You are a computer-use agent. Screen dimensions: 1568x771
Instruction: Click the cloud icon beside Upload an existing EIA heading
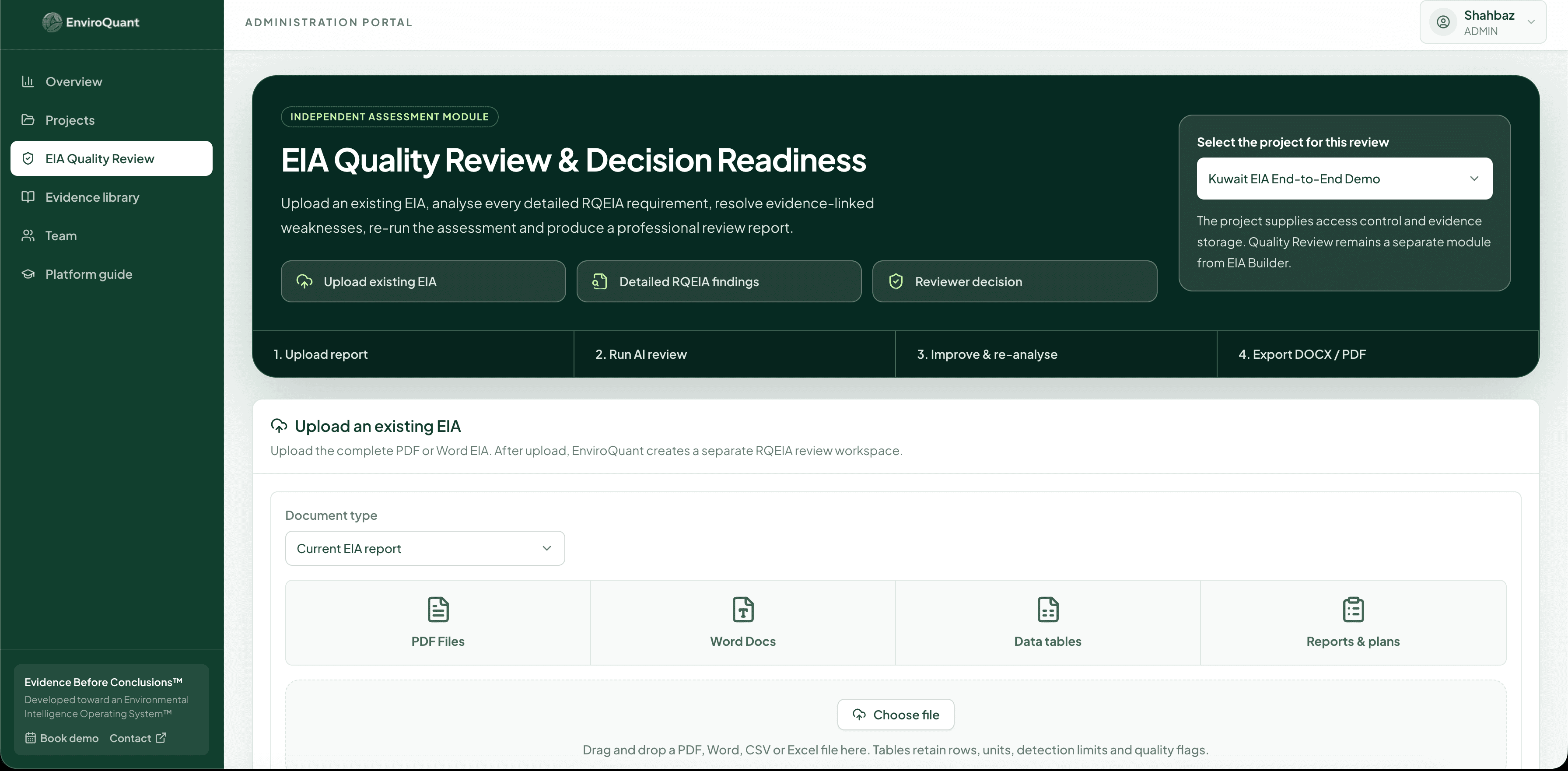tap(279, 426)
